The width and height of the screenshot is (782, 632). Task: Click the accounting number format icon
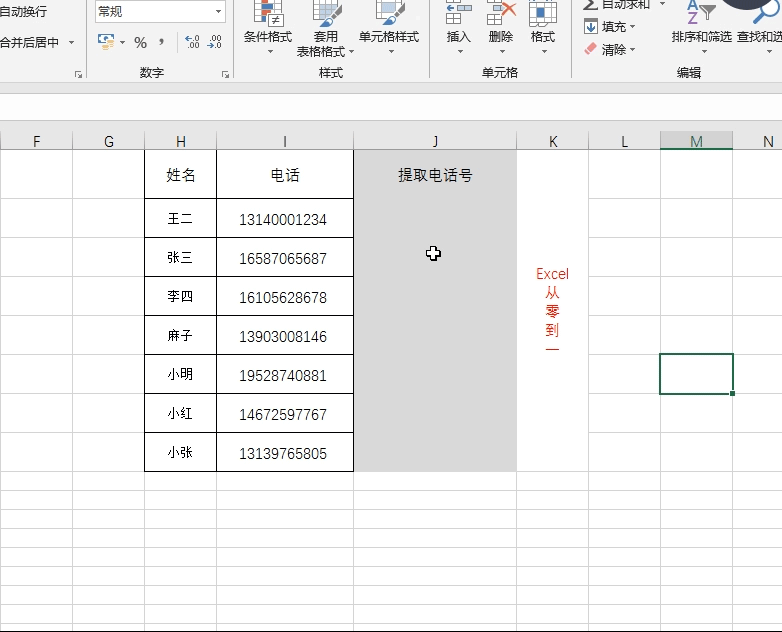[x=106, y=42]
